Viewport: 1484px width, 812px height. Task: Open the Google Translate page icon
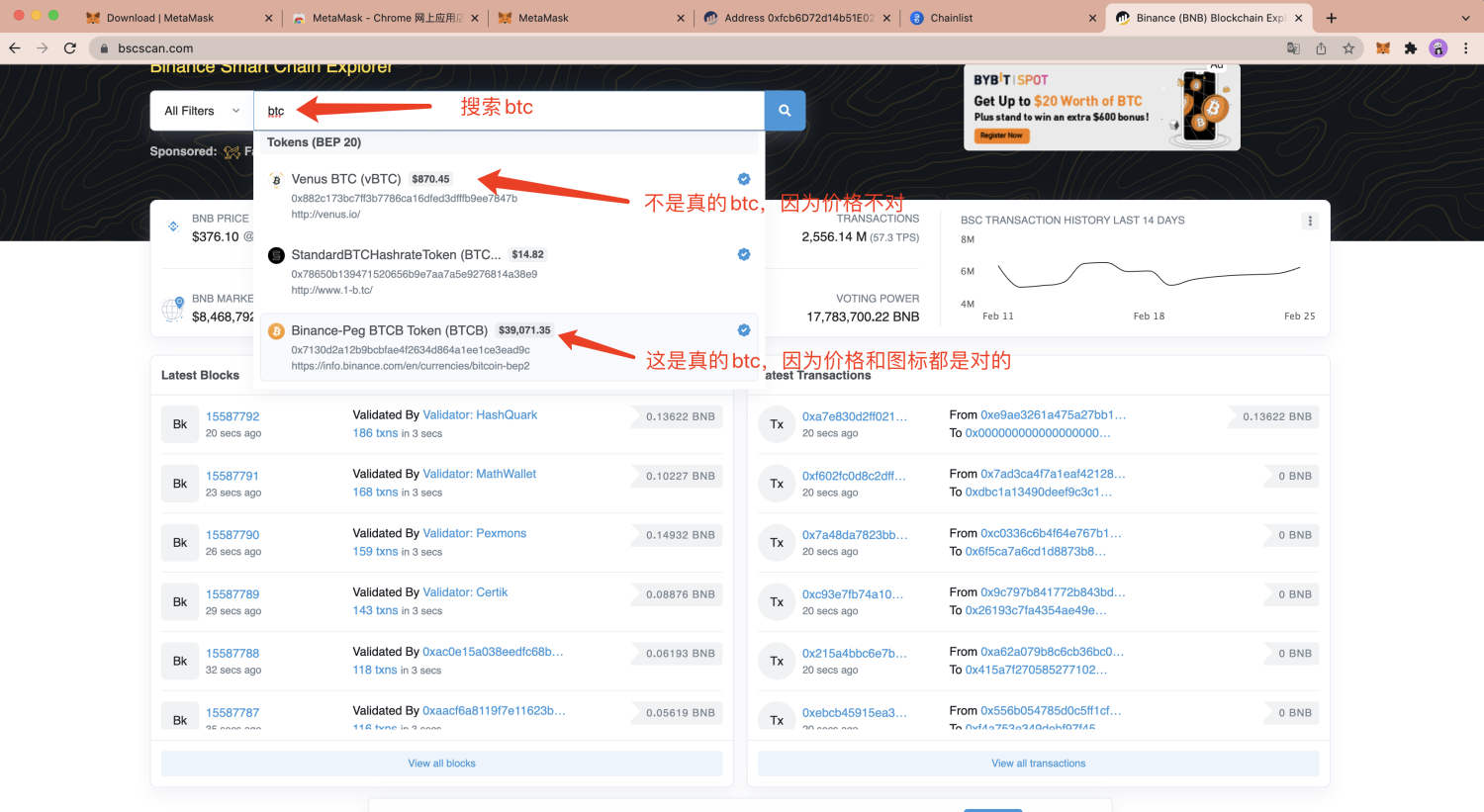[1293, 48]
